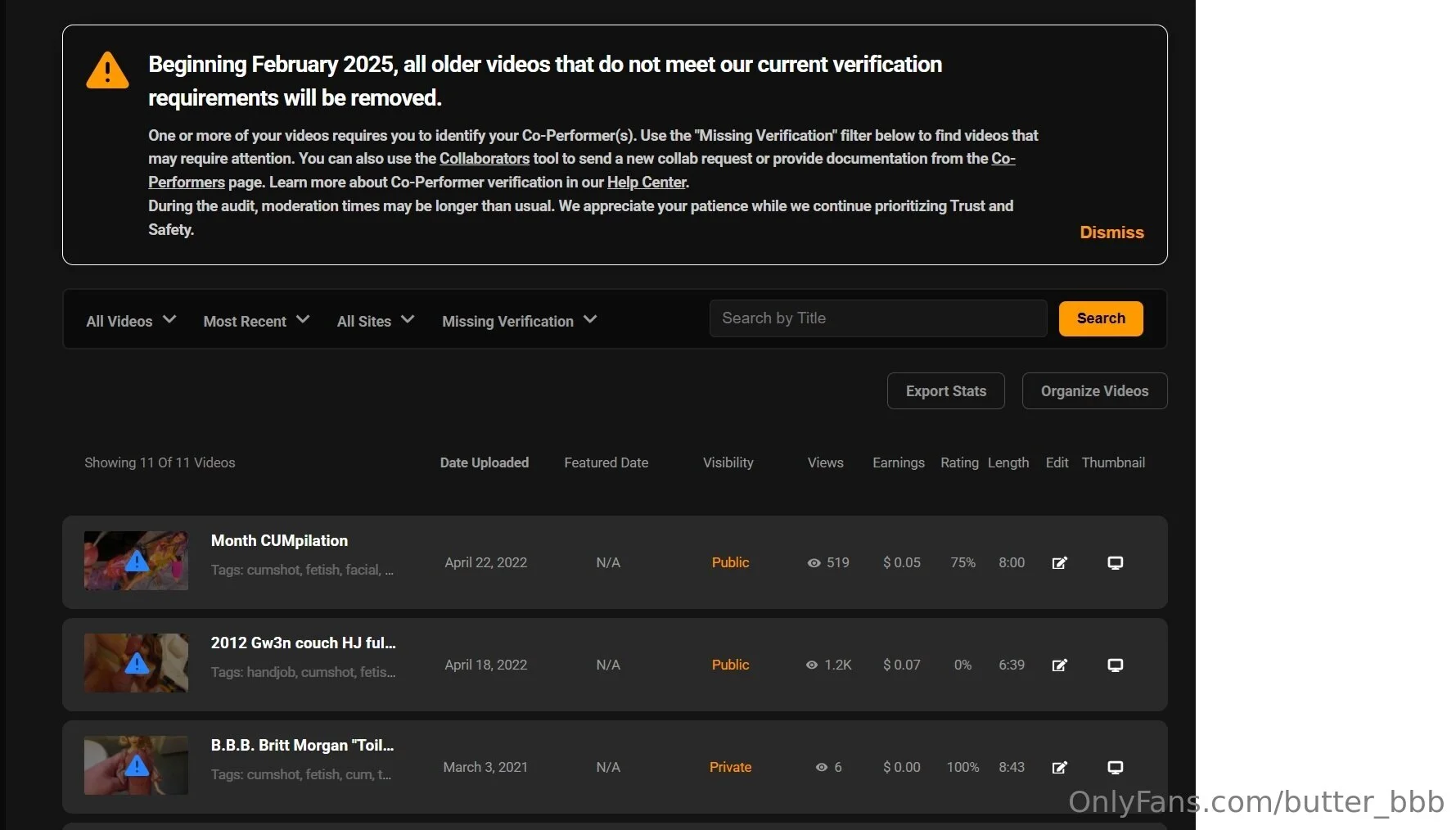Open edit icon for March 3, 2021 video
Viewport: 1456px width, 830px height.
pyautogui.click(x=1059, y=768)
